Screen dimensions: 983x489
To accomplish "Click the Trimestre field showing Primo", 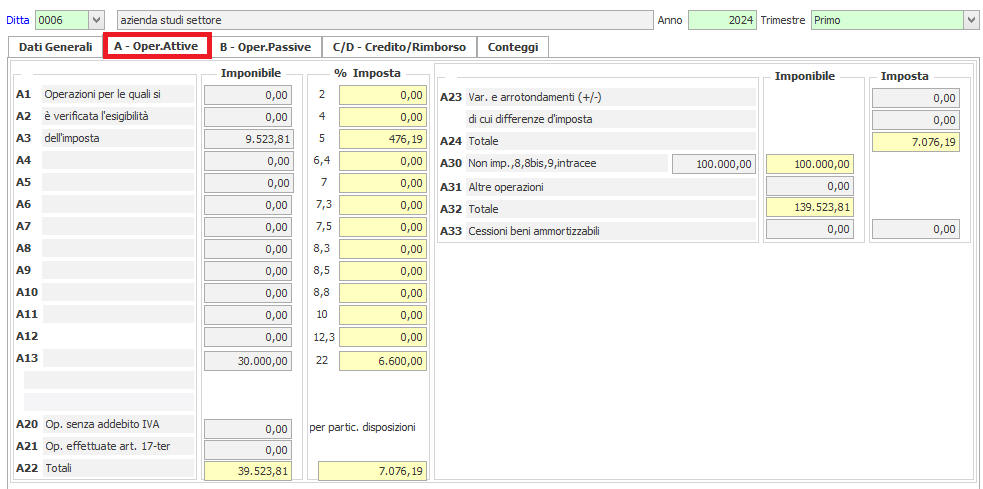I will click(888, 20).
